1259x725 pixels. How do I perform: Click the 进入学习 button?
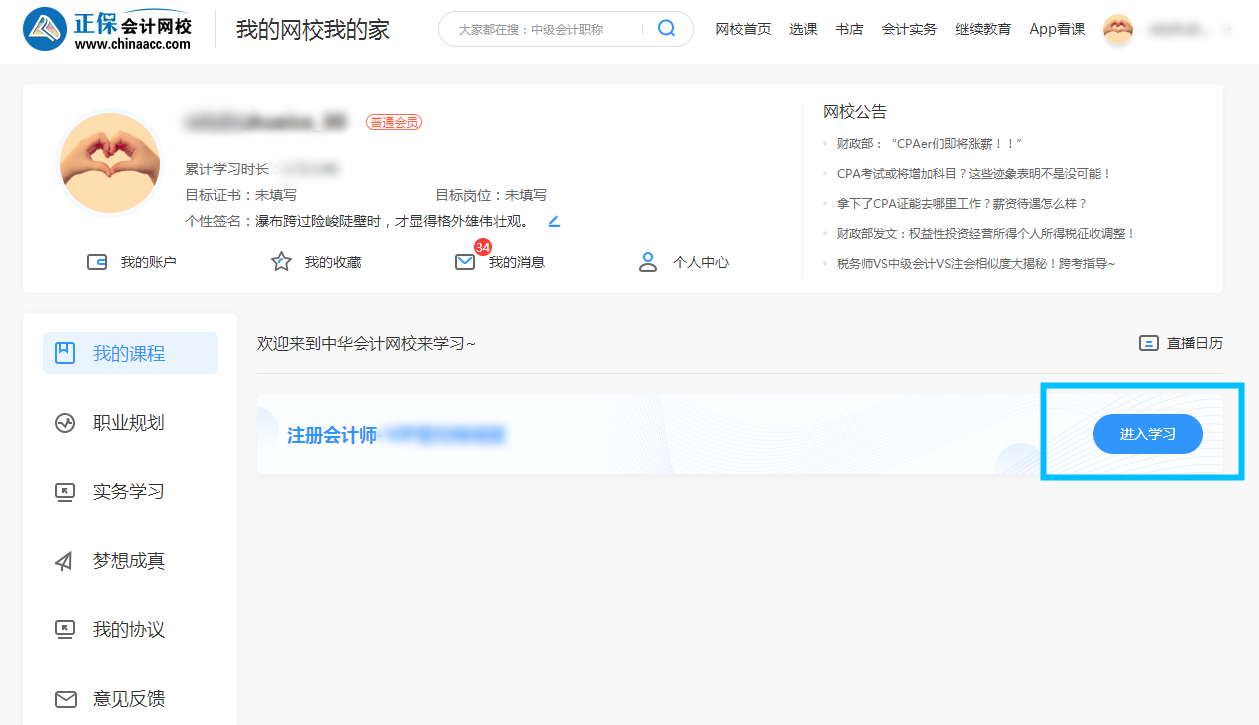click(x=1147, y=433)
